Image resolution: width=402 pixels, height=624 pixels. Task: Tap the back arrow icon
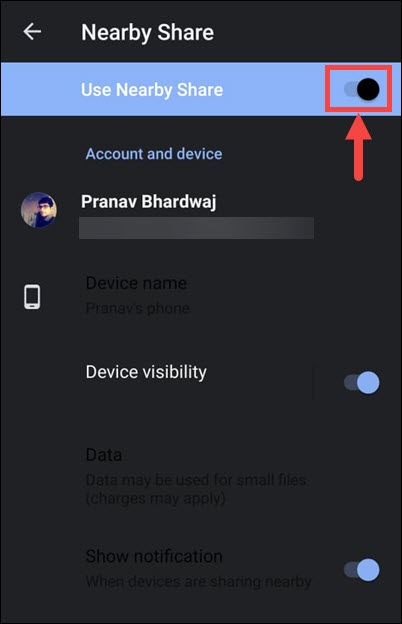pyautogui.click(x=32, y=31)
